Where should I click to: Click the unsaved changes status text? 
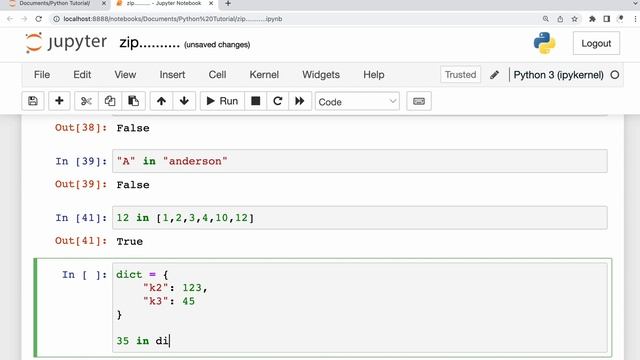tap(217, 44)
